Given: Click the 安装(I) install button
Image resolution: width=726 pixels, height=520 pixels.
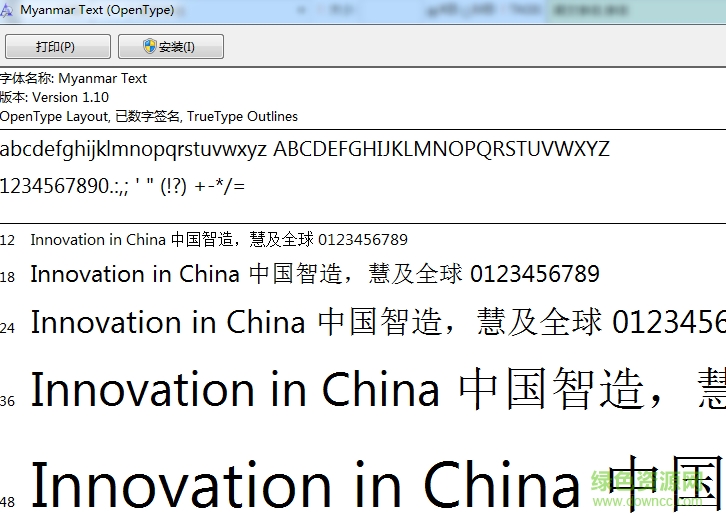Looking at the screenshot, I should click(171, 46).
